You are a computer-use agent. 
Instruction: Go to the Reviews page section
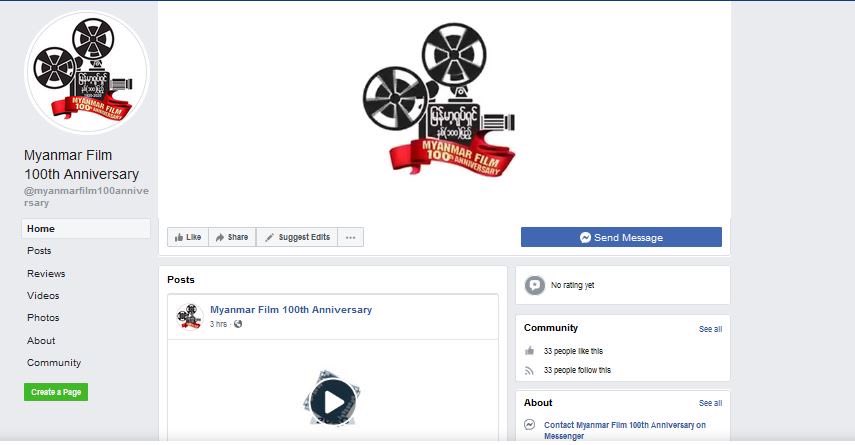coord(46,273)
